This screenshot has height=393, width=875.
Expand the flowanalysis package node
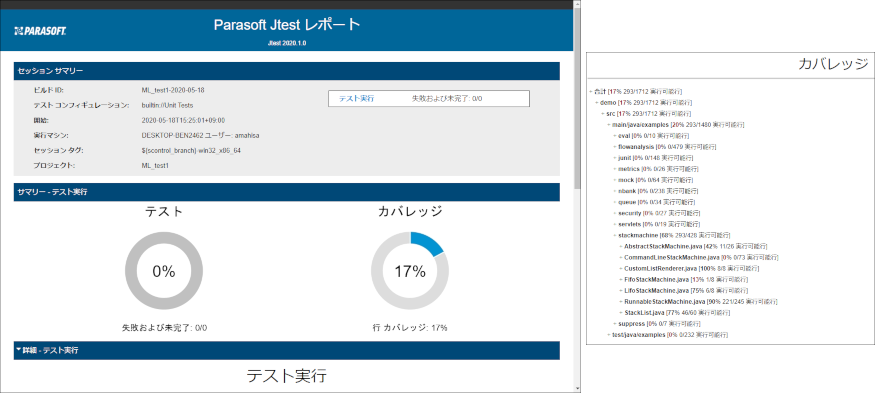pyautogui.click(x=615, y=147)
